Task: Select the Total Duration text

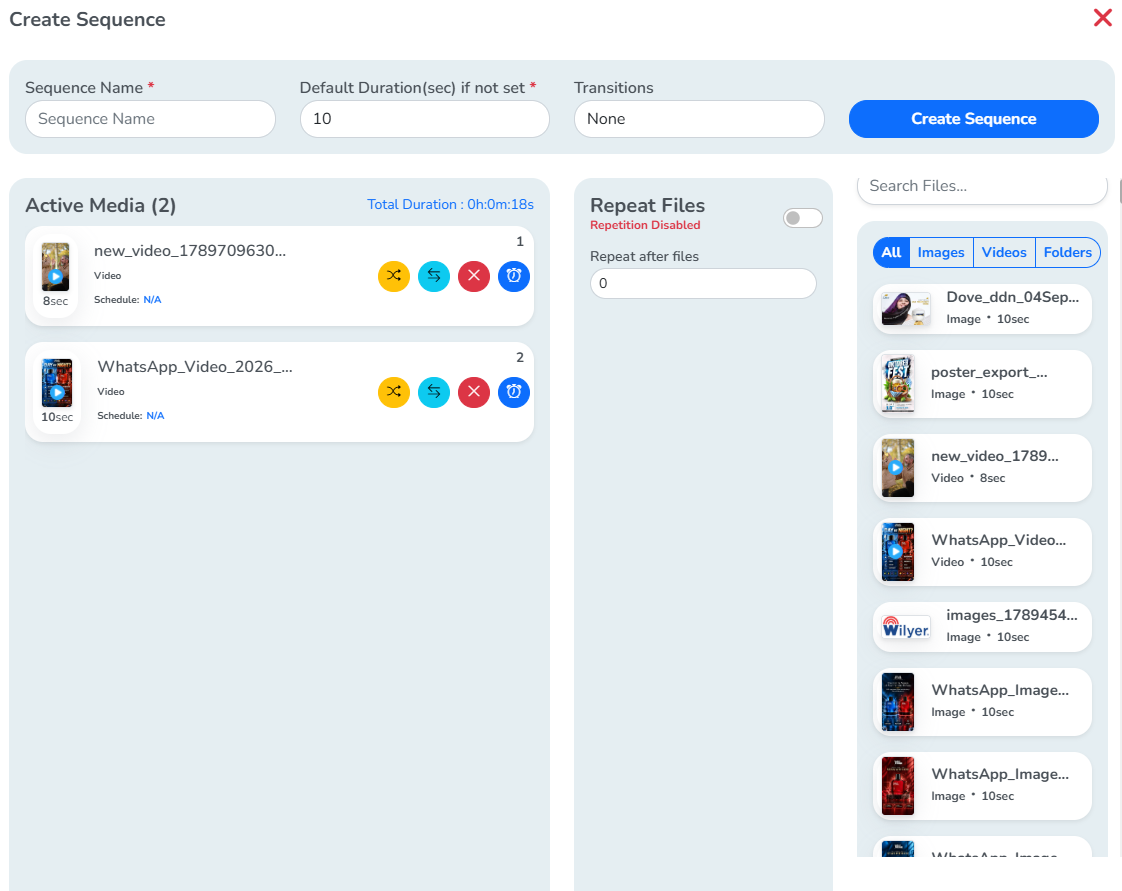Action: point(451,205)
